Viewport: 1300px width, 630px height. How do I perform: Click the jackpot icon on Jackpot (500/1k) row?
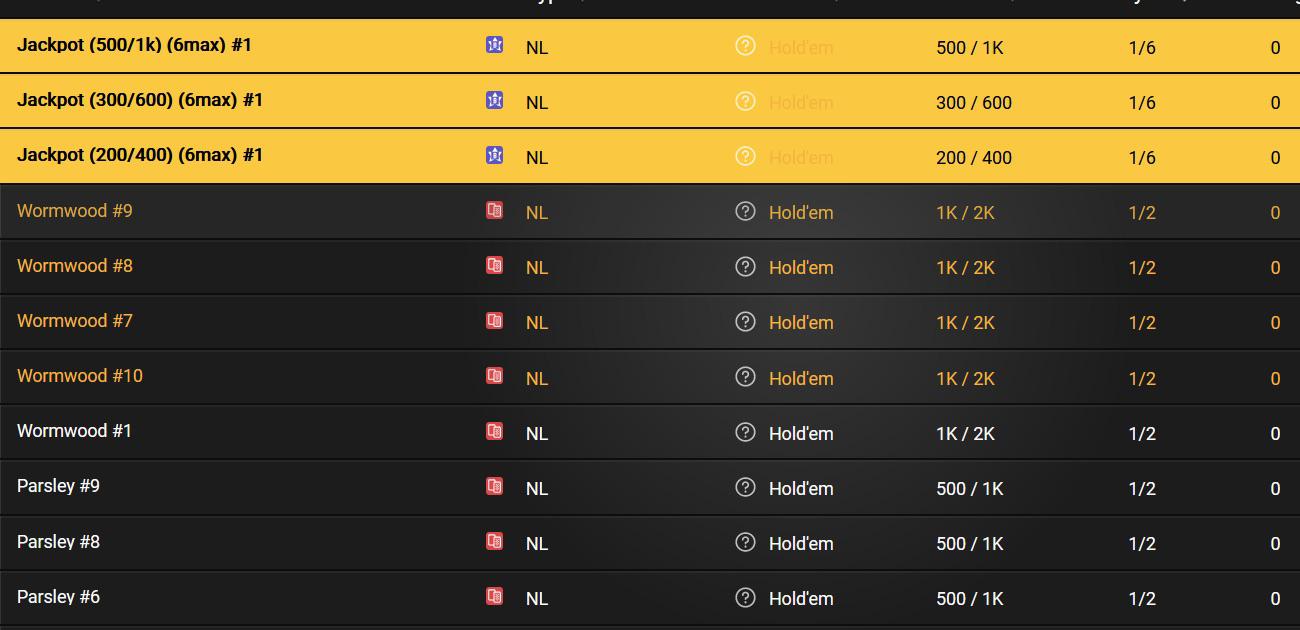click(x=495, y=46)
